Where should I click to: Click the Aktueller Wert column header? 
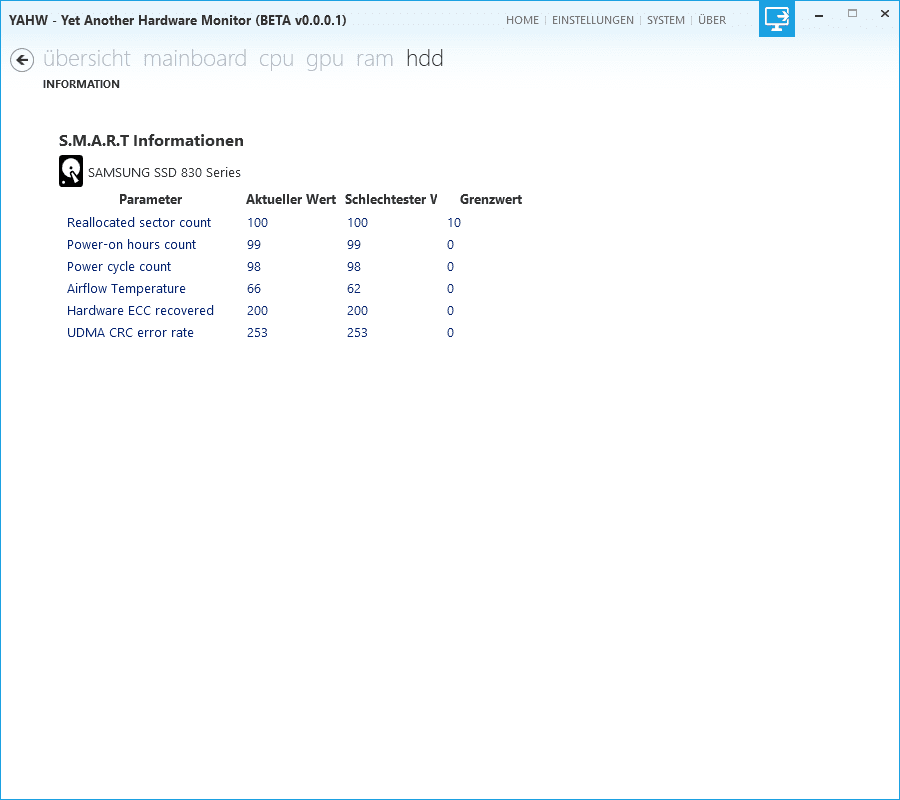coord(291,200)
